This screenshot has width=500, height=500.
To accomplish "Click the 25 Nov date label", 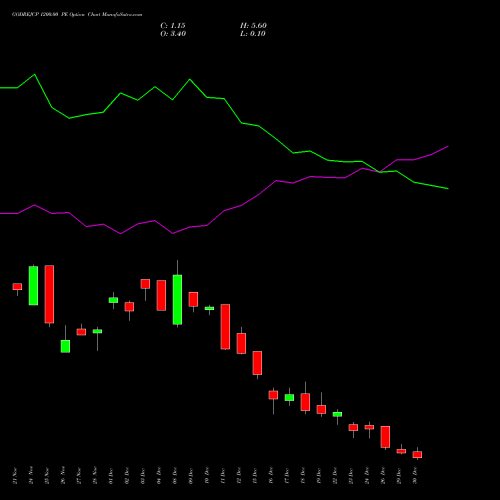I will tap(47, 476).
